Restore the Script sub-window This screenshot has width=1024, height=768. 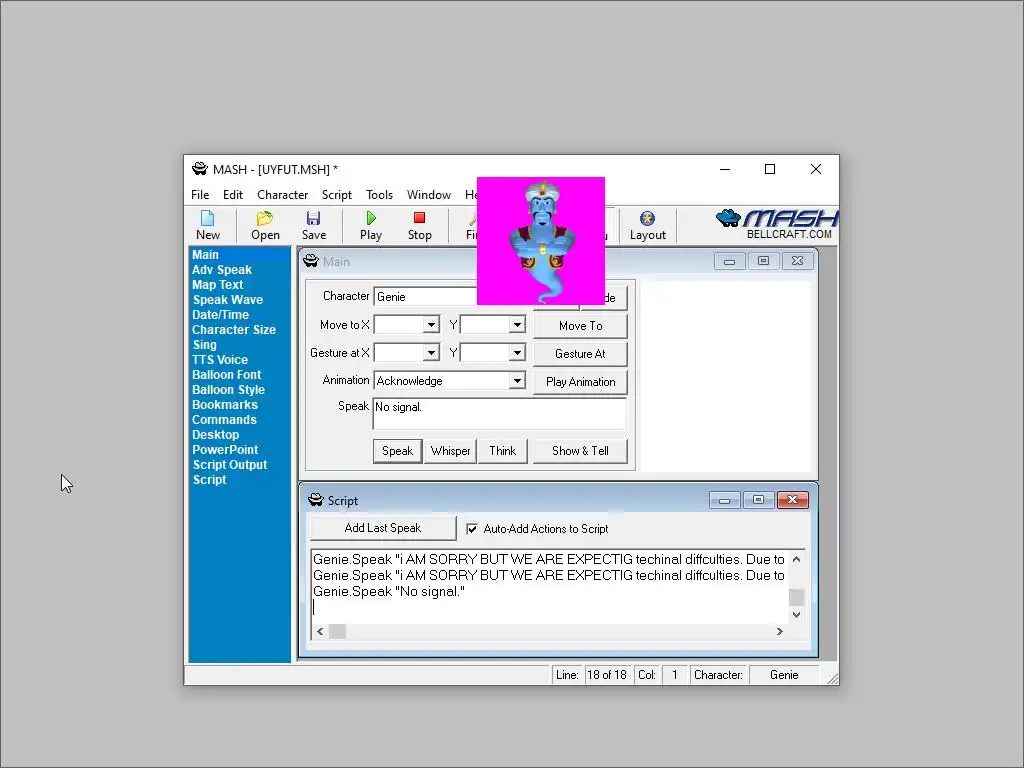[758, 500]
